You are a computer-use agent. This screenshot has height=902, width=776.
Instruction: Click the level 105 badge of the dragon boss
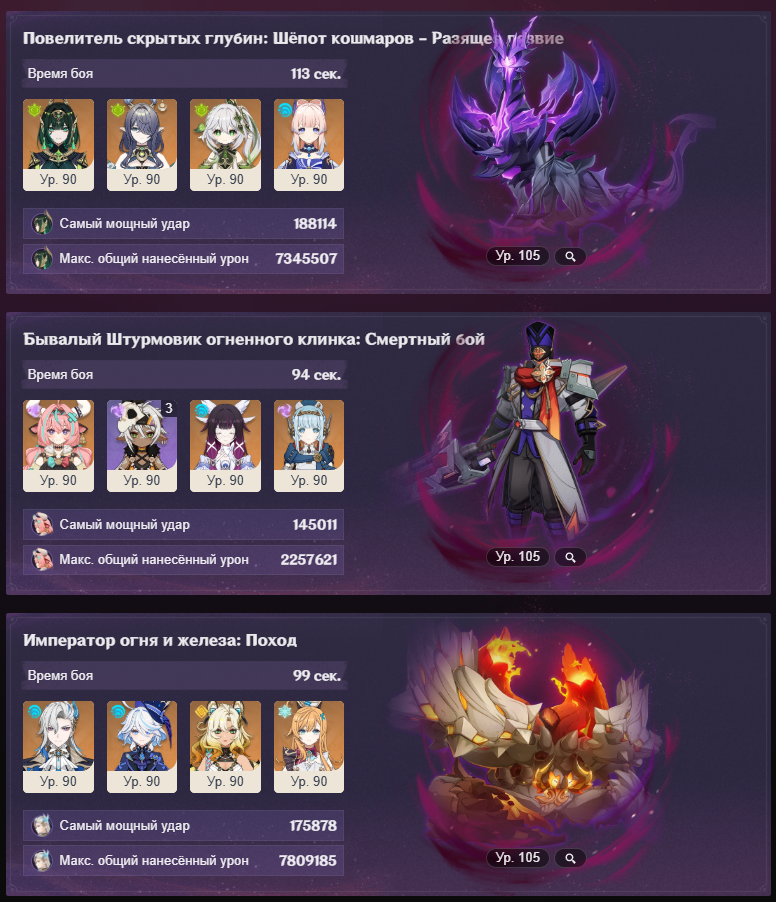(x=518, y=256)
